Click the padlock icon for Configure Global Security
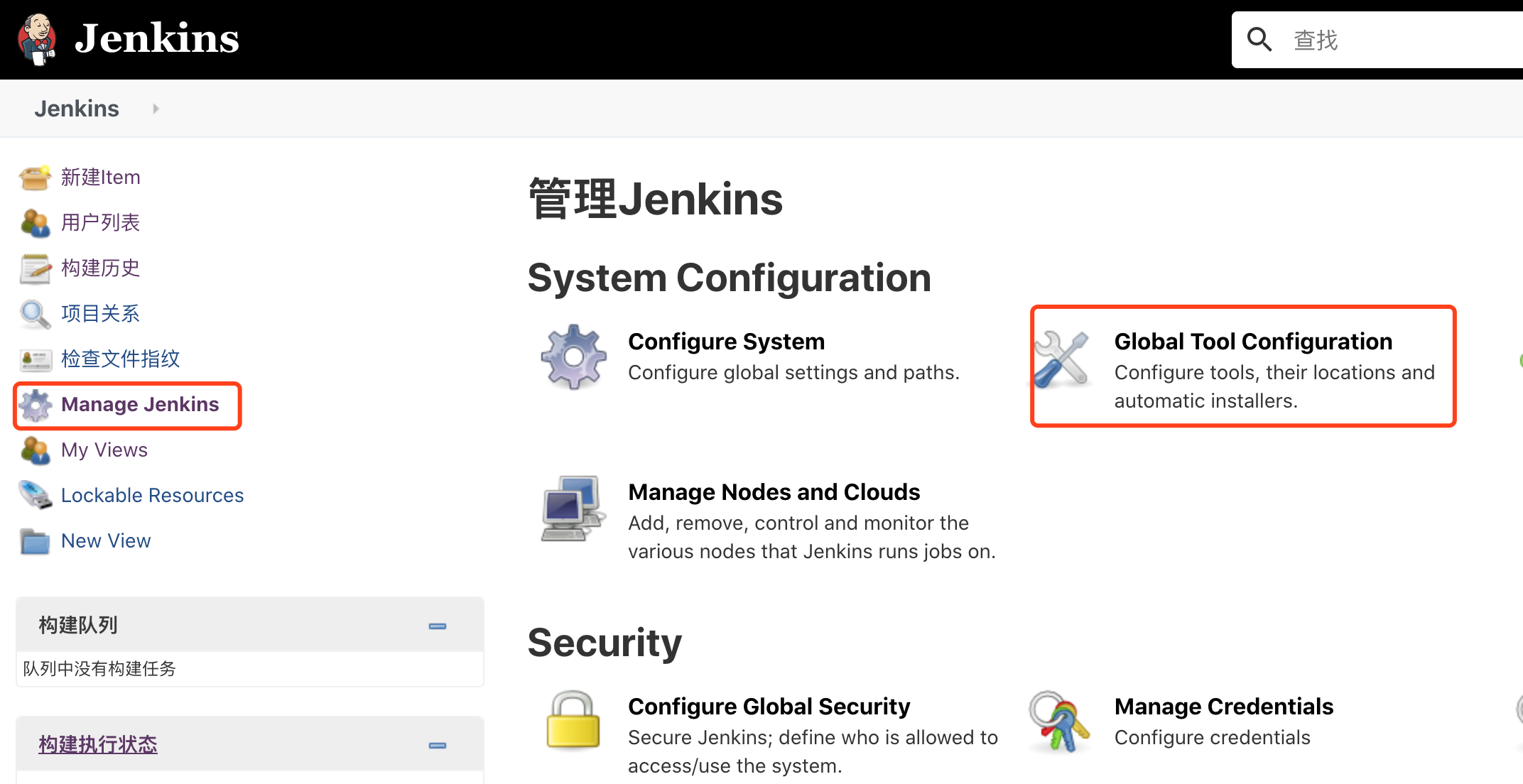The height and width of the screenshot is (784, 1523). (x=573, y=720)
